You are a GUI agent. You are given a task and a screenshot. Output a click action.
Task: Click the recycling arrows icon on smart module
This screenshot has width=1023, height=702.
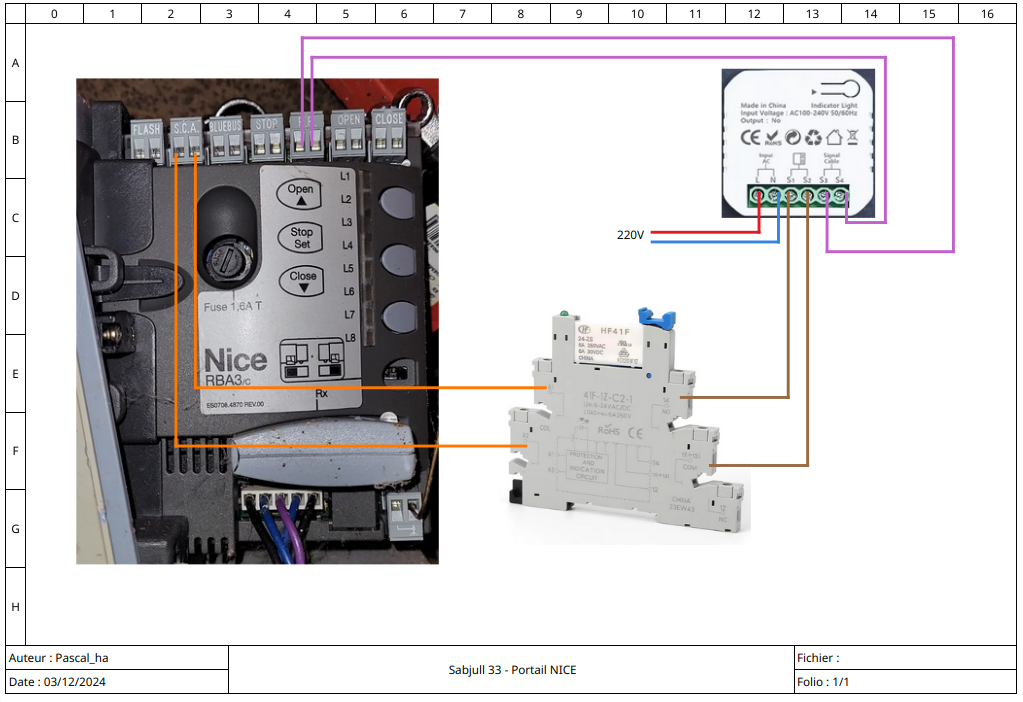(x=812, y=137)
